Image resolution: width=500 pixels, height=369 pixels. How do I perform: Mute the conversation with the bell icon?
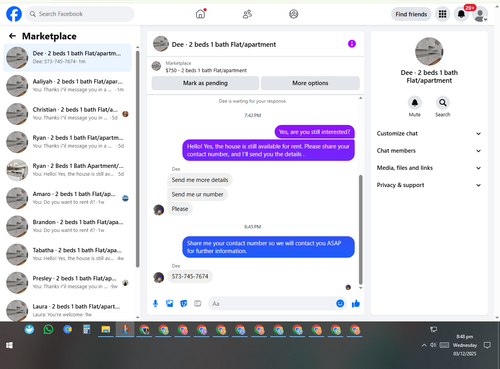point(415,103)
